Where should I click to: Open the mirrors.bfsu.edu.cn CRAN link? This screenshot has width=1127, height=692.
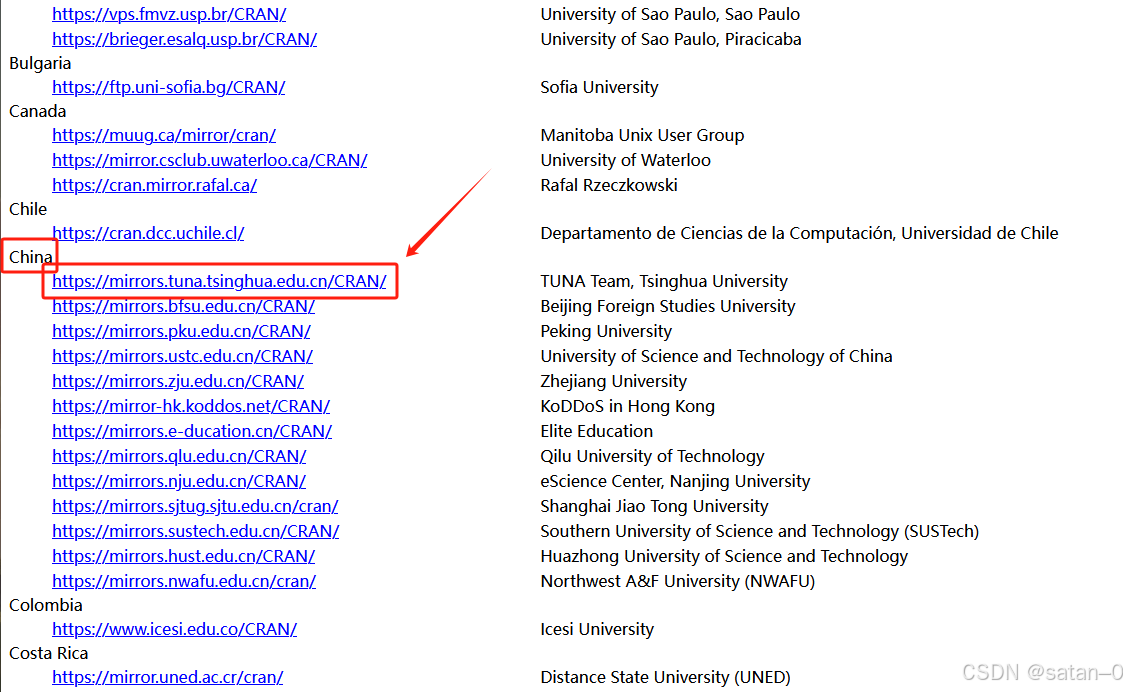[183, 307]
